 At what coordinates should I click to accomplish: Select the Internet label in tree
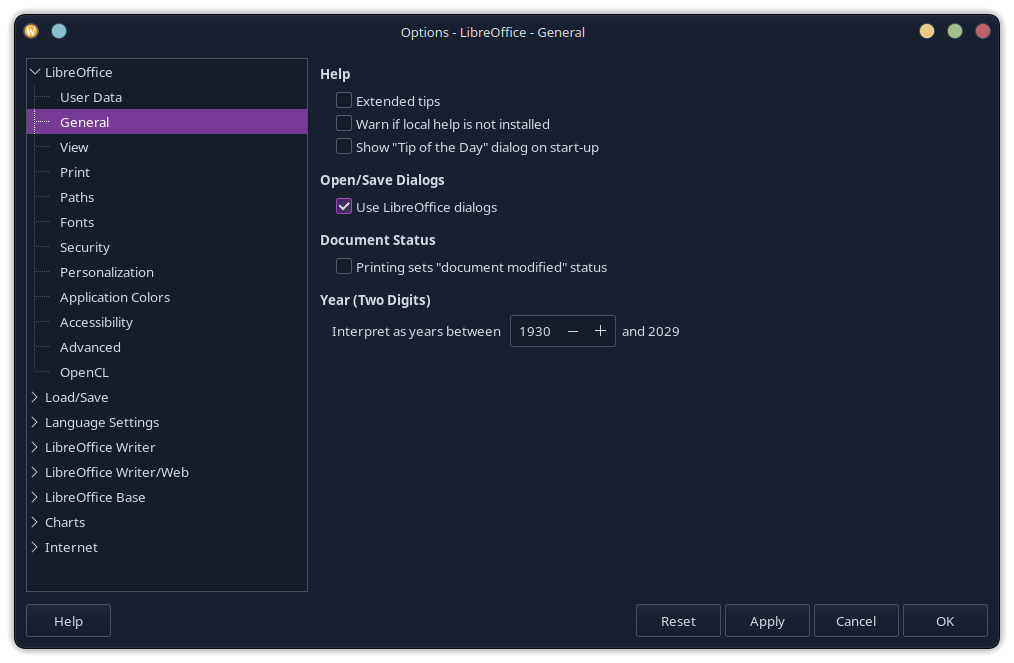[x=71, y=547]
